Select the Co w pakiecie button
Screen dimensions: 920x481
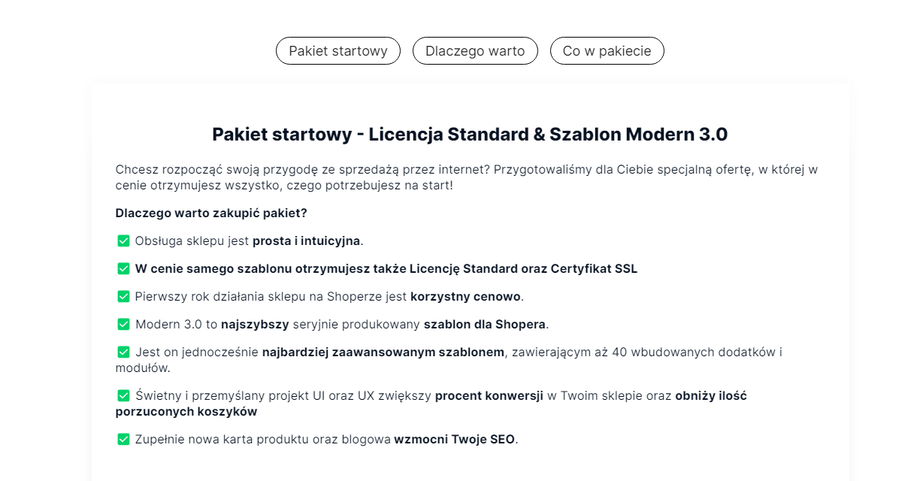[607, 51]
